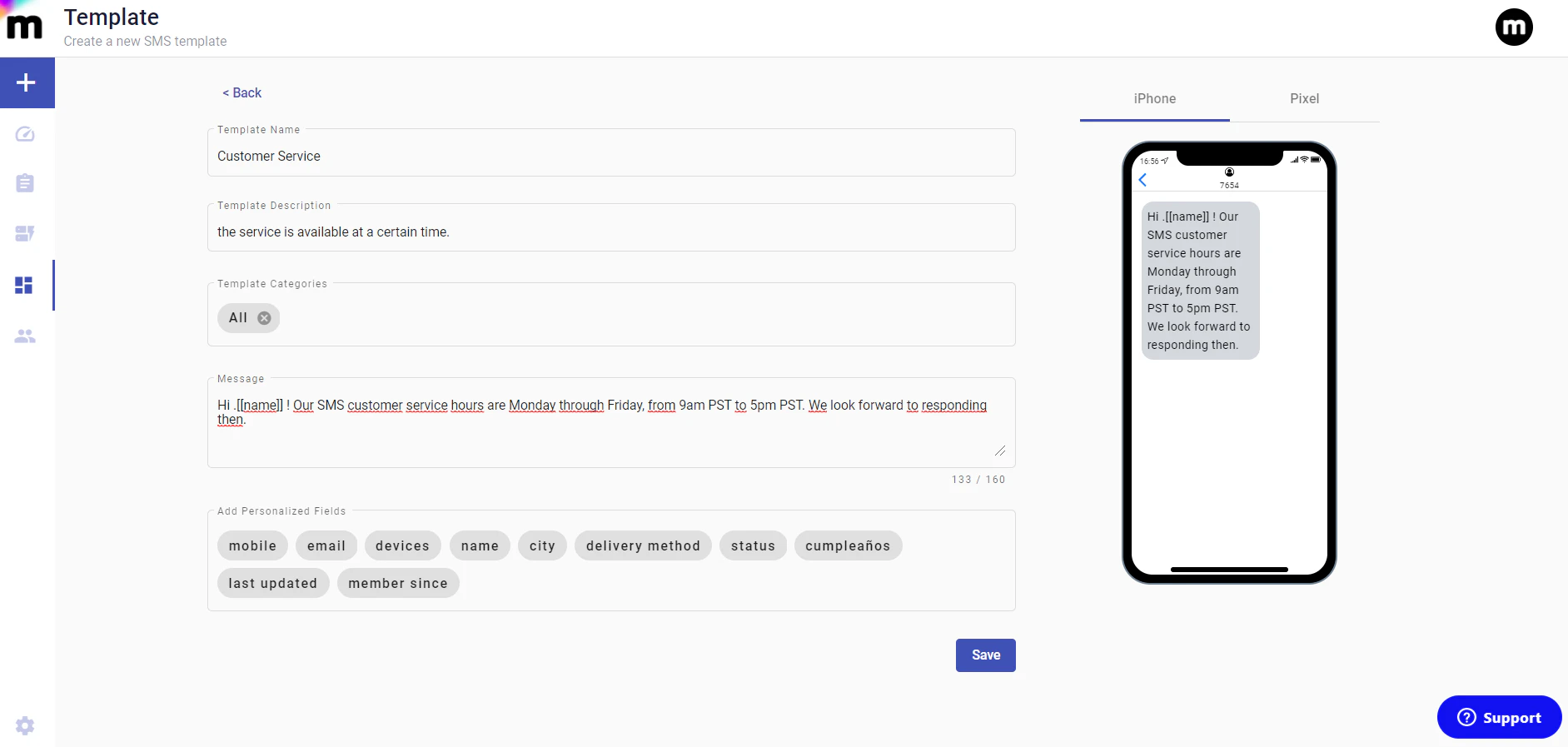Insert the city personalized field
1568x747 pixels.
(542, 545)
